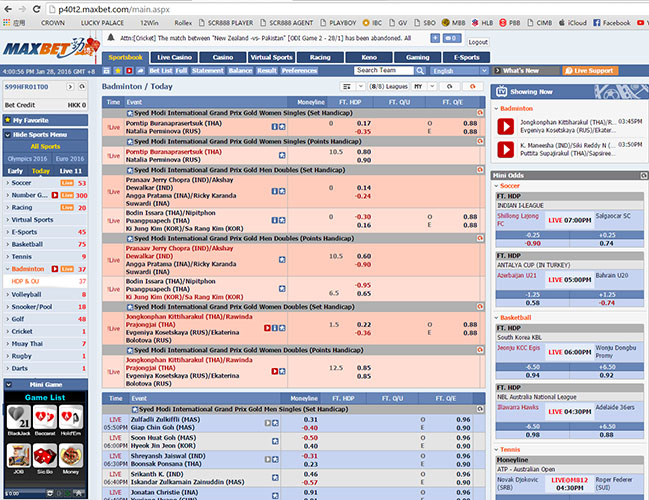Open the MY odds type dropdown
The image size is (649, 500).
pyautogui.click(x=425, y=87)
